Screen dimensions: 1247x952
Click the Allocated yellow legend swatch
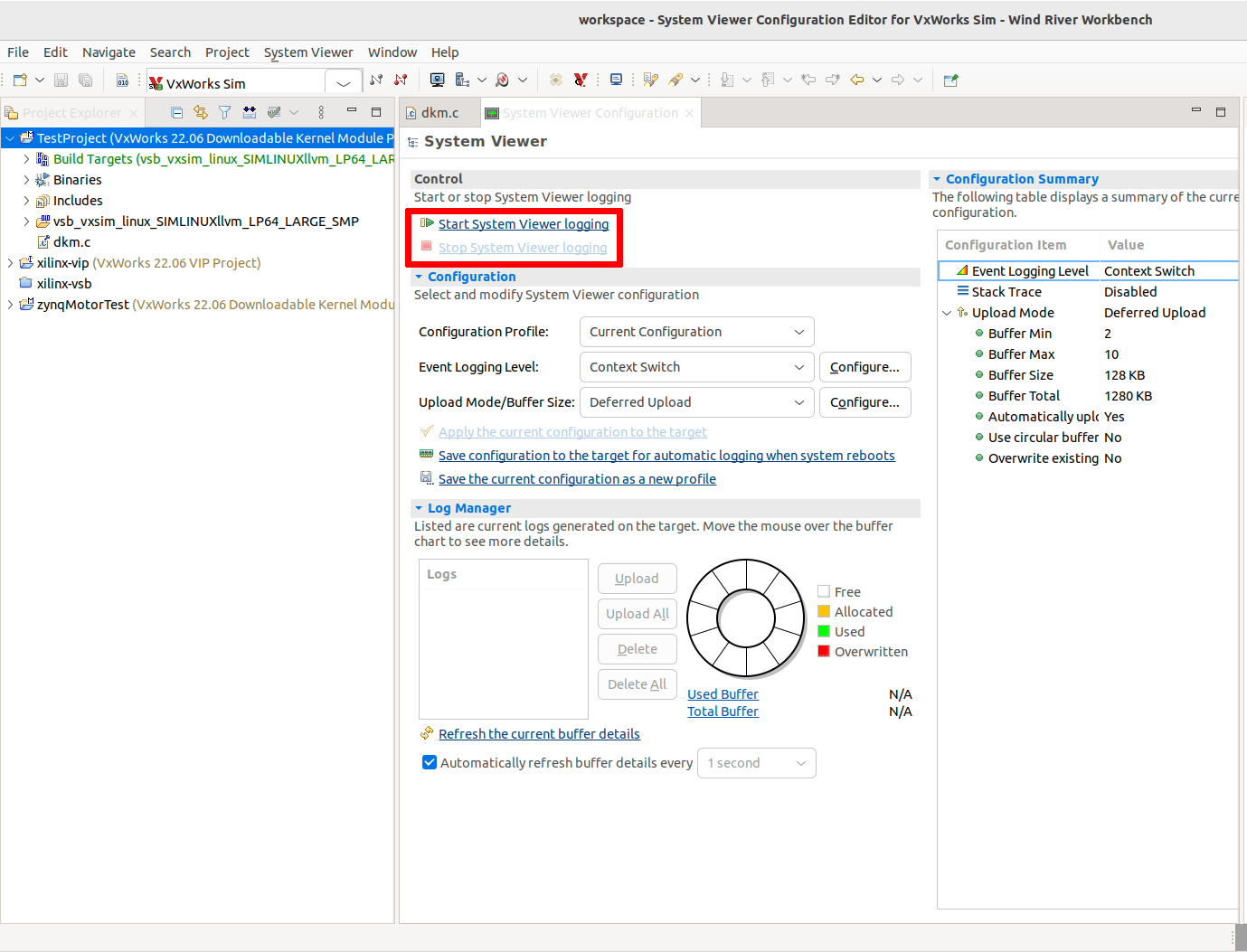[x=824, y=611]
